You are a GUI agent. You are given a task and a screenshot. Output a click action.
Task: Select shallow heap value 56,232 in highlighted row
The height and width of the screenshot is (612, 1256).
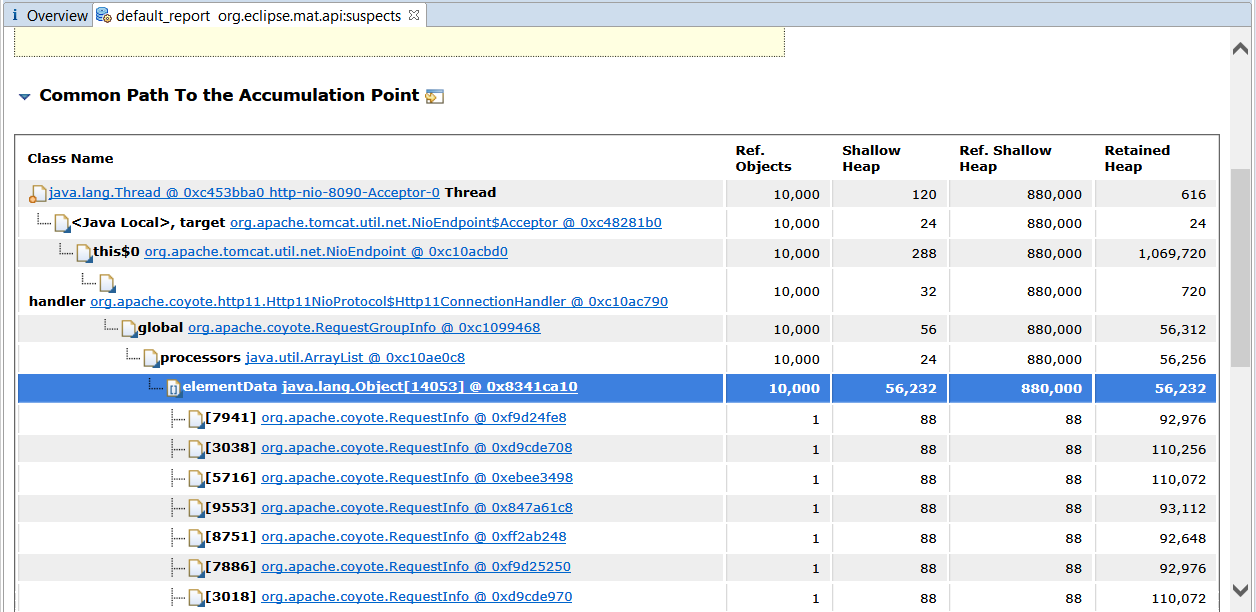(x=910, y=388)
